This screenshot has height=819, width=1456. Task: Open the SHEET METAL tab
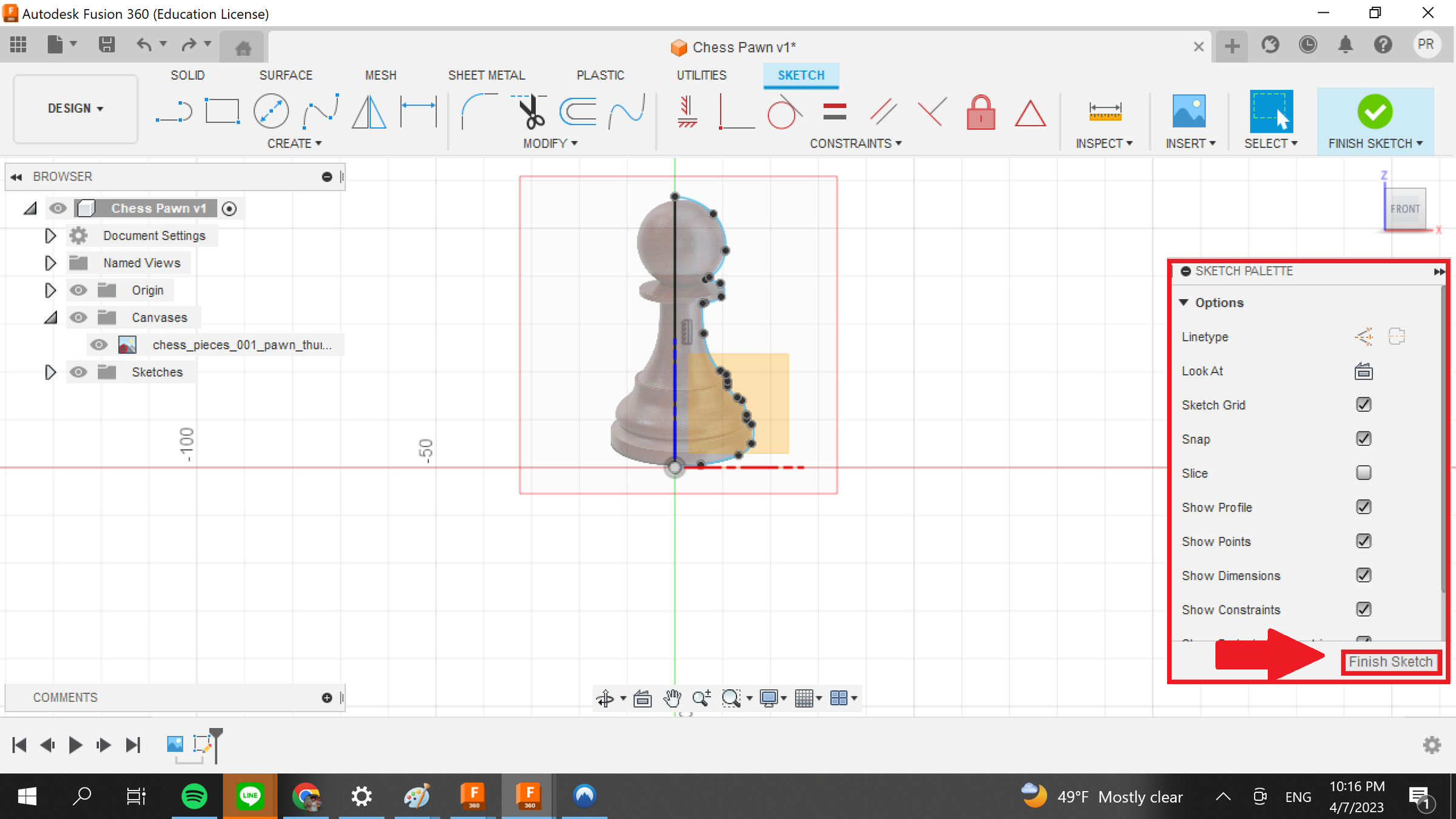(x=486, y=75)
